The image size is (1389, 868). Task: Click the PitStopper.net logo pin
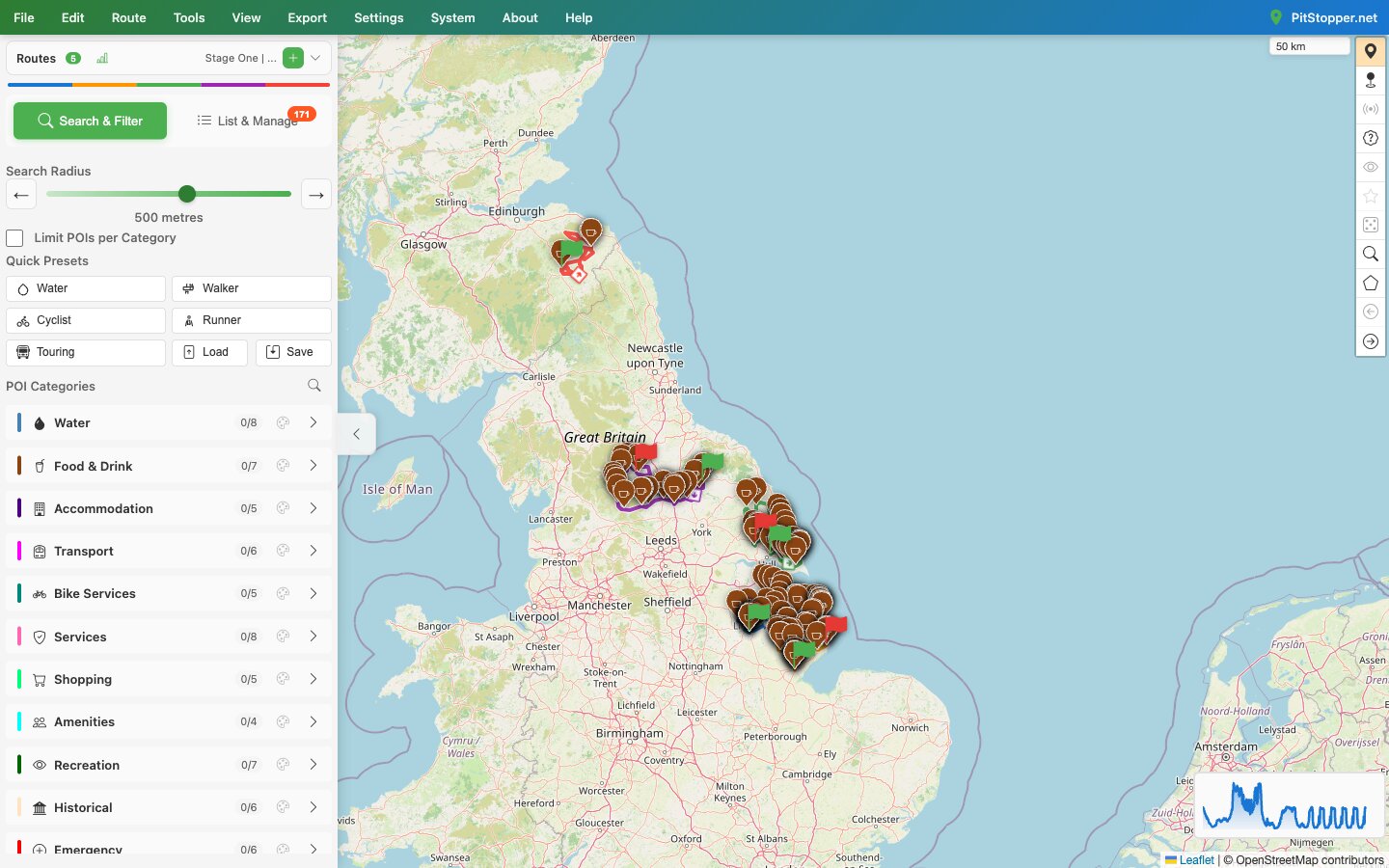(1276, 17)
